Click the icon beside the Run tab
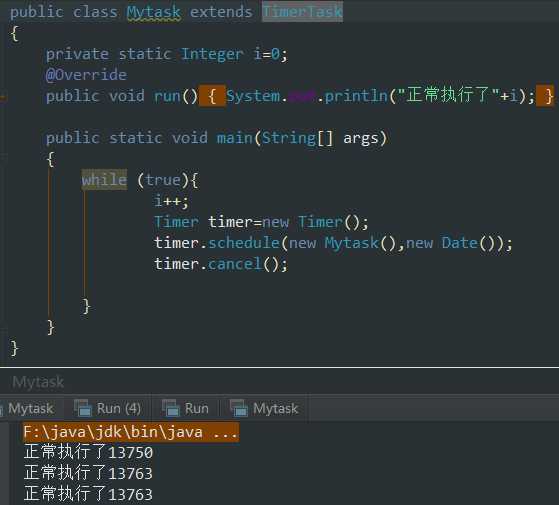This screenshot has height=505, width=559. coord(171,408)
